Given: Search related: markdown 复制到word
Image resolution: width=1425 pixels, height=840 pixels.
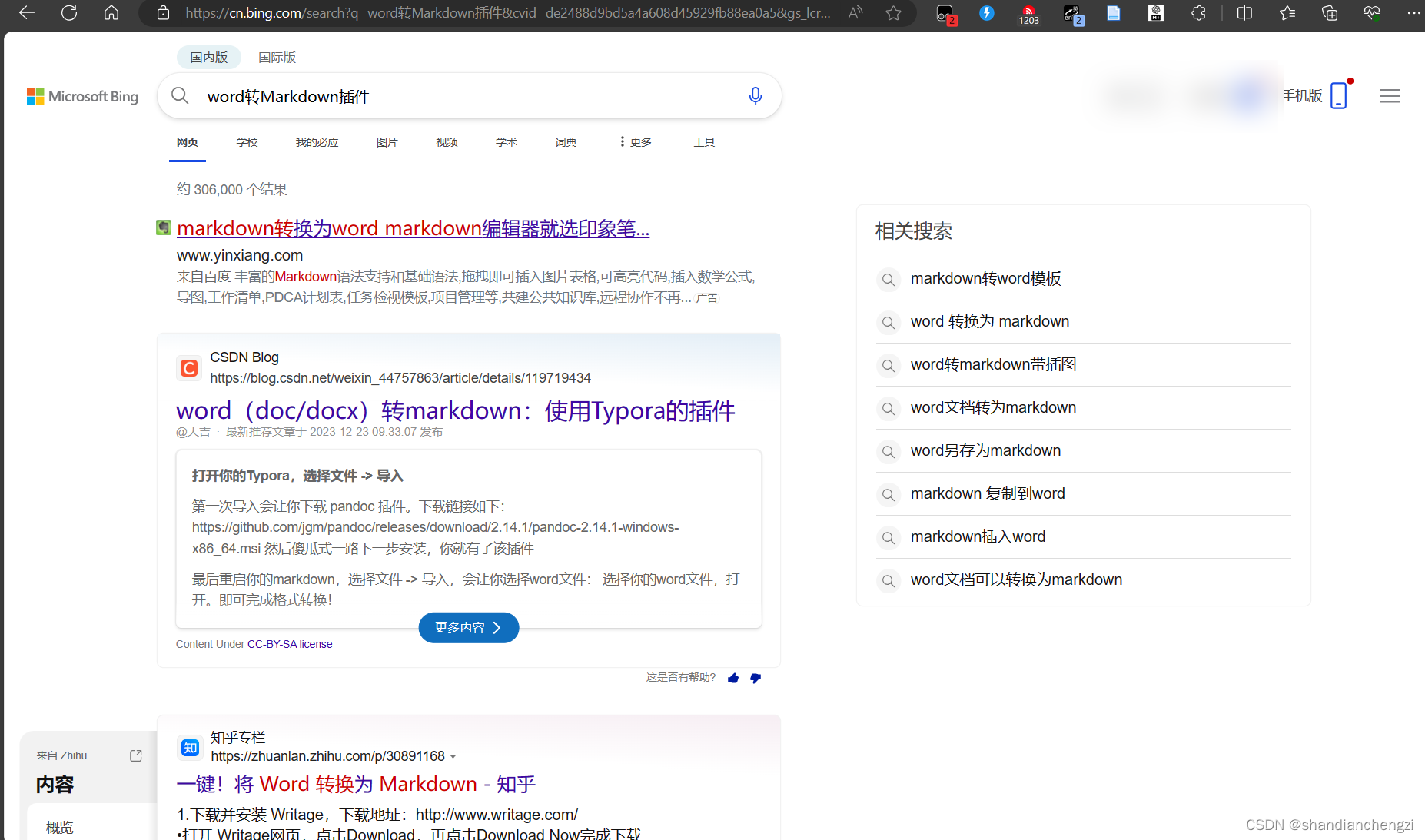Looking at the screenshot, I should pyautogui.click(x=988, y=493).
